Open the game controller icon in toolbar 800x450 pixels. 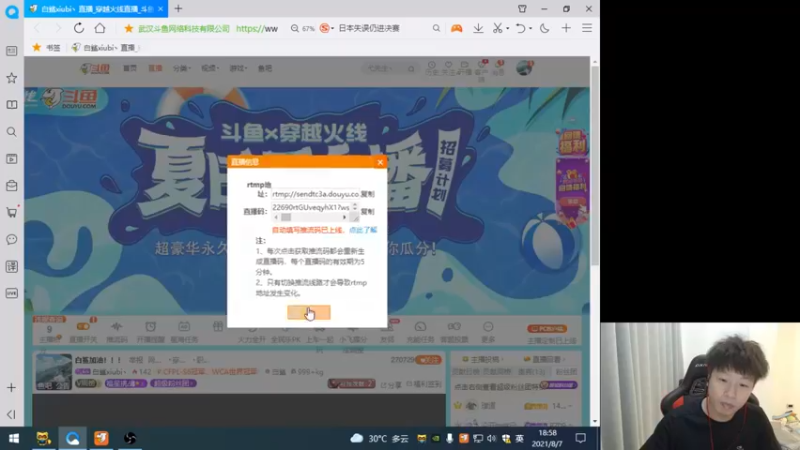coord(457,28)
